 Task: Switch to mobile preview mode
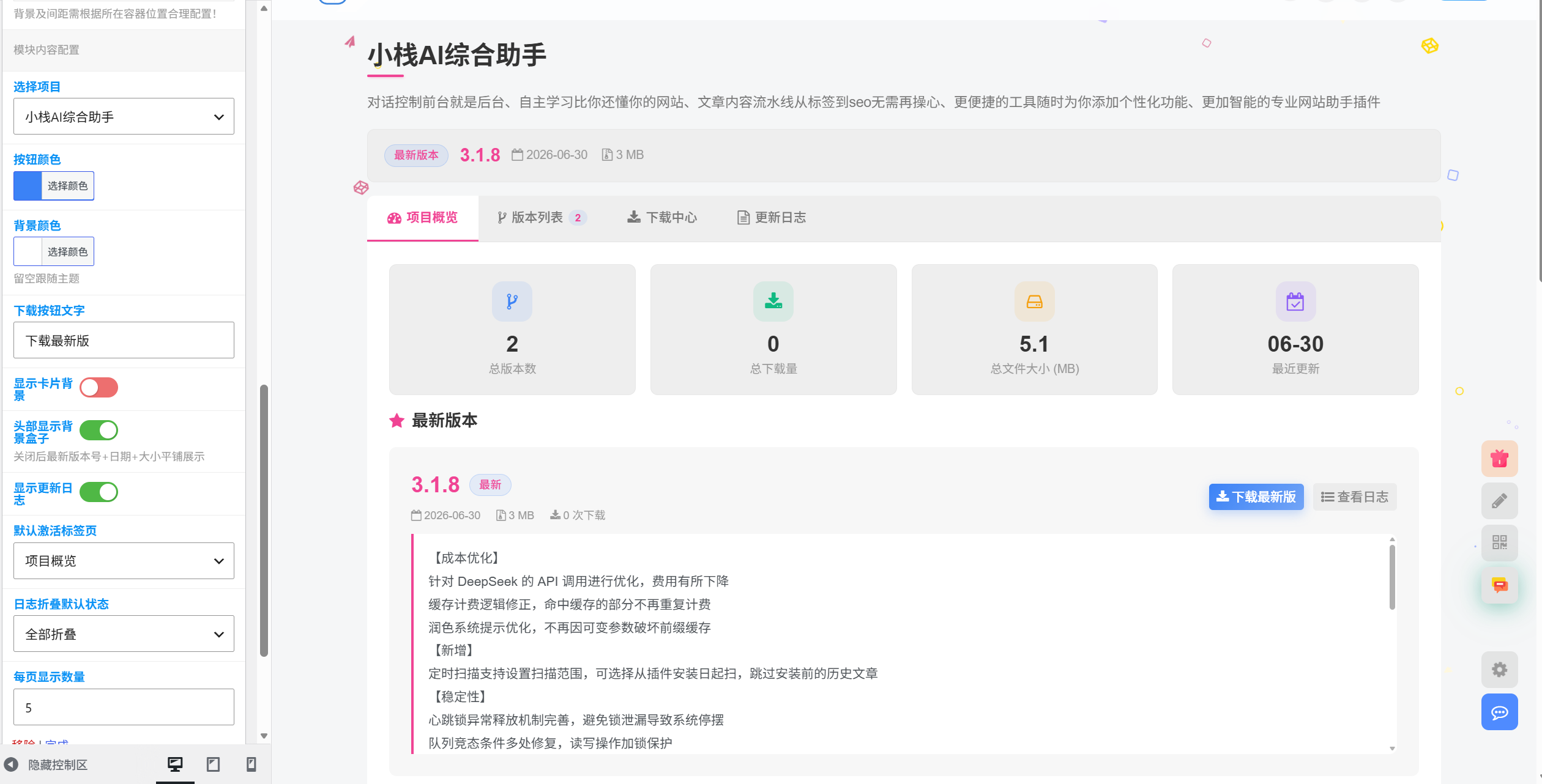point(251,764)
